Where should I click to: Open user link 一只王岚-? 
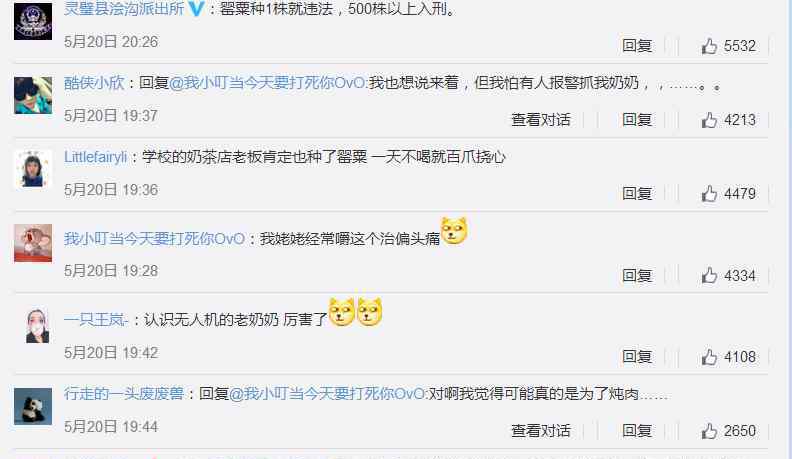click(x=95, y=320)
